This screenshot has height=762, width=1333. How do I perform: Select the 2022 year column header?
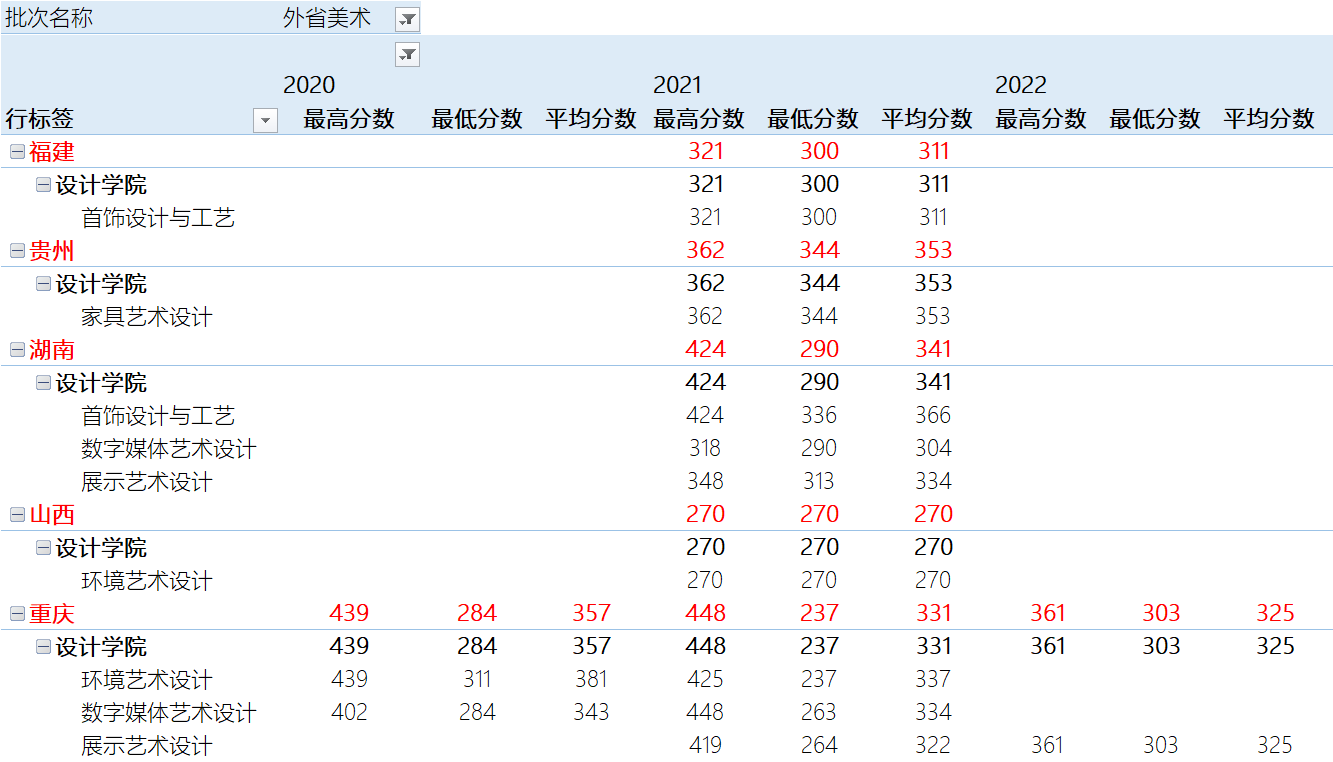[x=1020, y=86]
